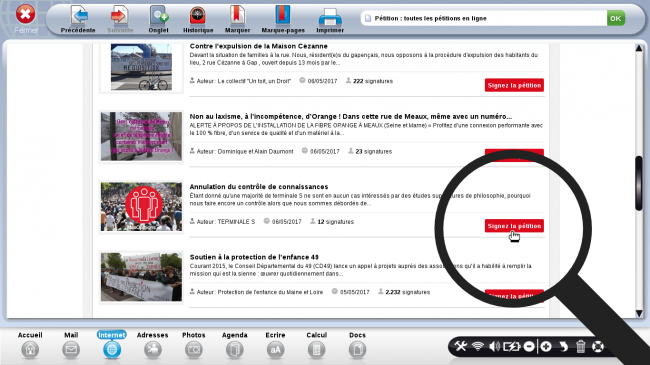Click the 12 signatures count

pyautogui.click(x=335, y=222)
